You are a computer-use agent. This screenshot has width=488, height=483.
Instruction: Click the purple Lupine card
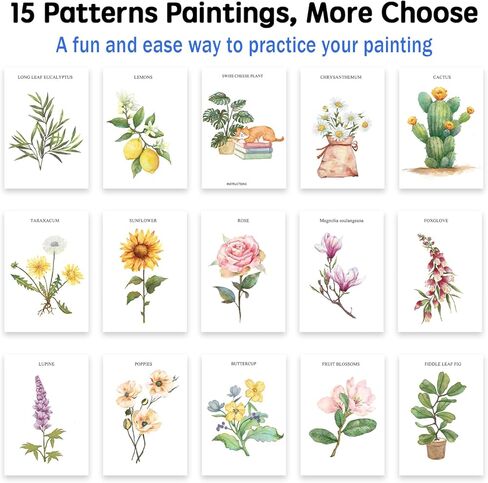(46, 415)
